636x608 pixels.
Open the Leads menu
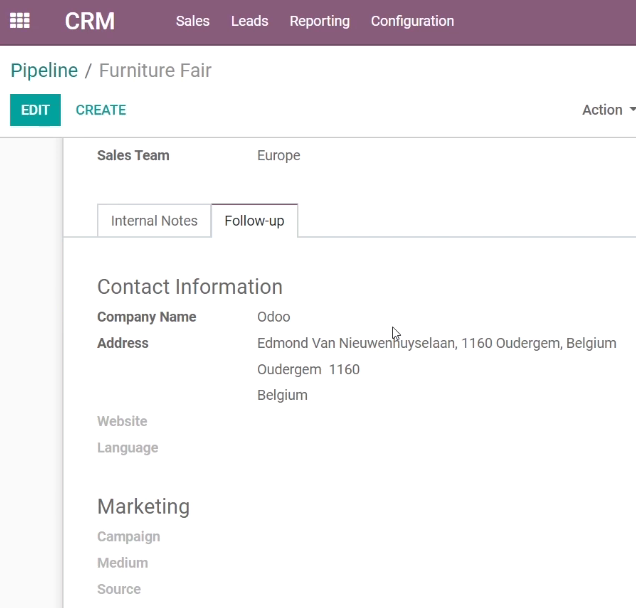[249, 21]
